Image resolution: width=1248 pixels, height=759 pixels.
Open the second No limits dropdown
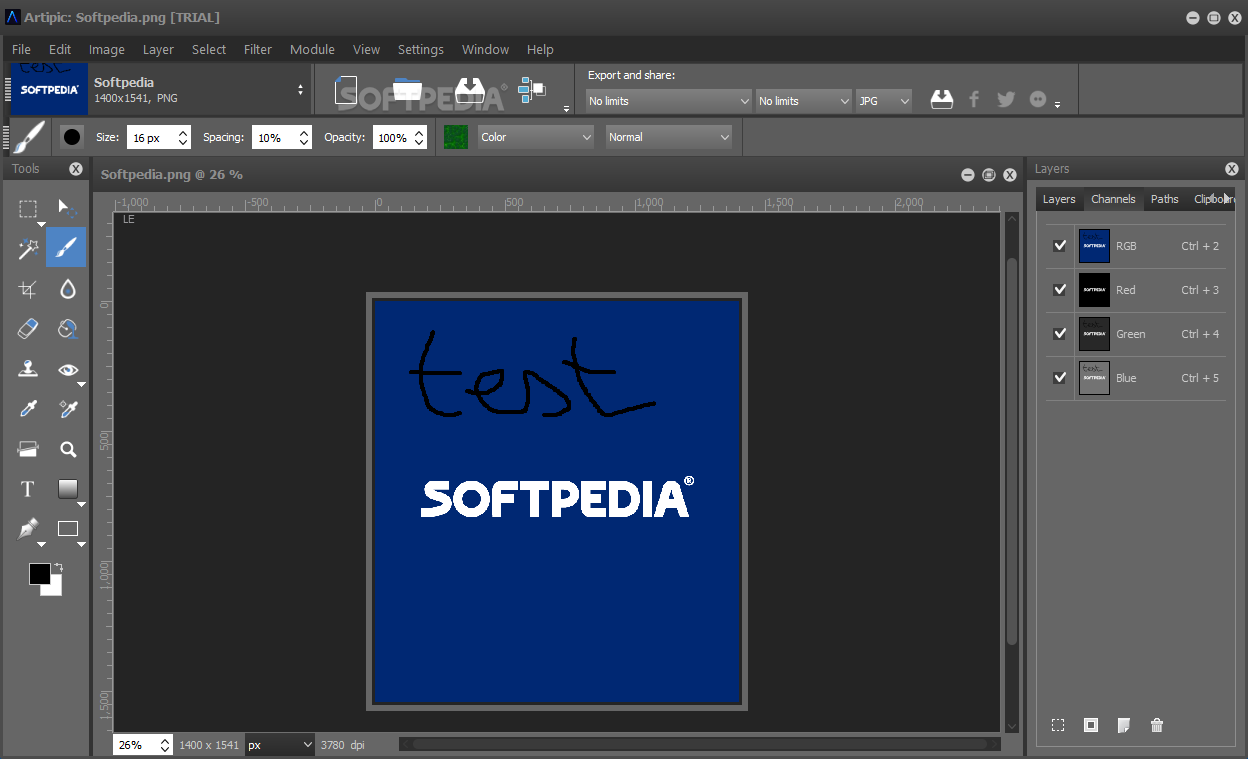point(803,101)
